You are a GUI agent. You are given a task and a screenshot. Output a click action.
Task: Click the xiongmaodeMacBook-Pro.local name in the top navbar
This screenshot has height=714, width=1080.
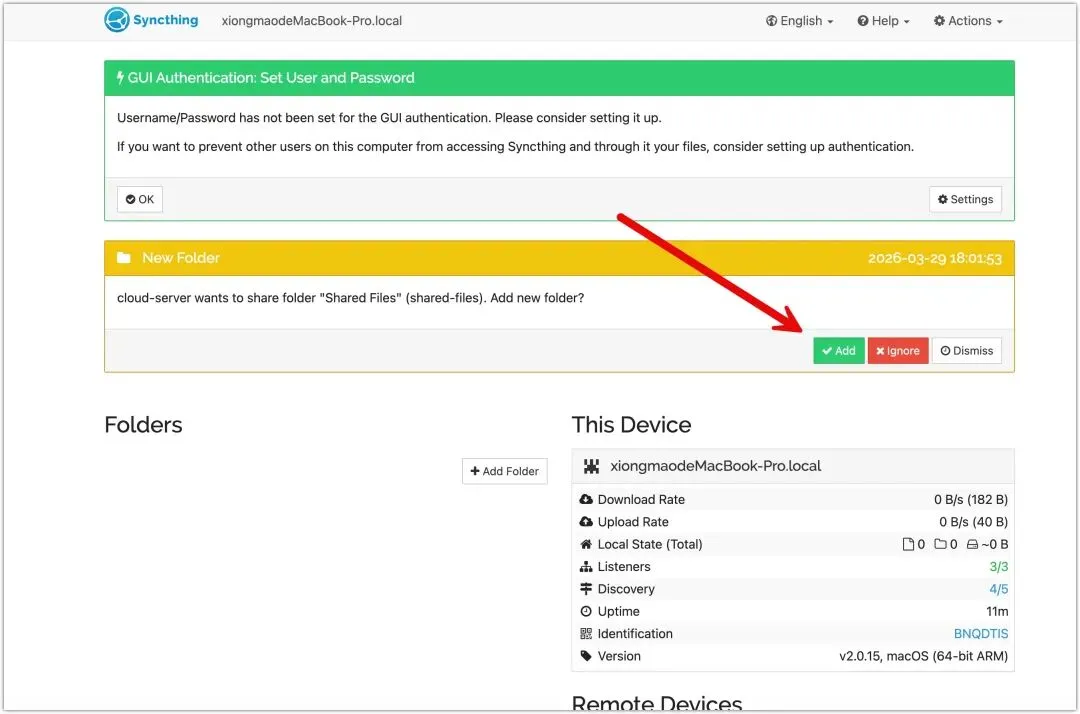tap(311, 21)
